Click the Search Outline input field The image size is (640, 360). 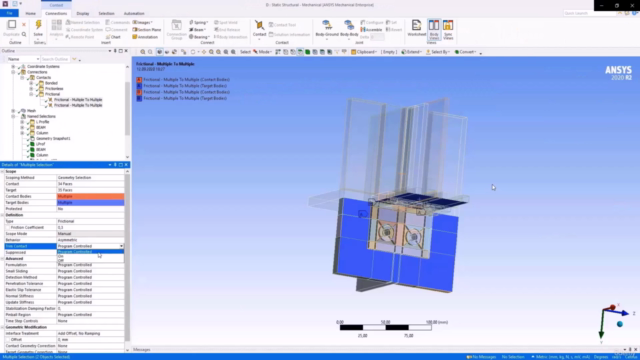coord(56,60)
